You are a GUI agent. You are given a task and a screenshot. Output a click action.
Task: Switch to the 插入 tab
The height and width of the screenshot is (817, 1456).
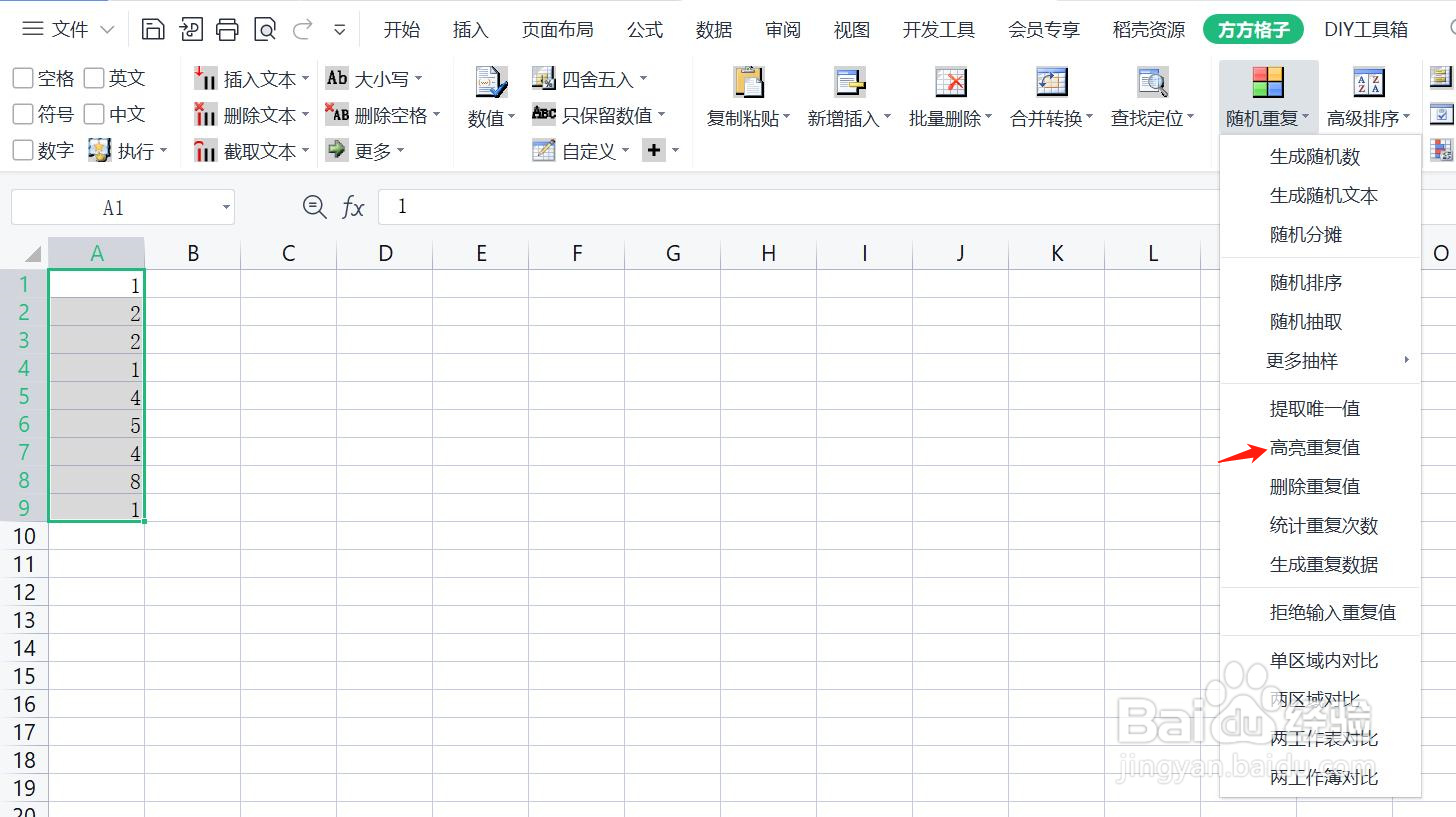470,30
